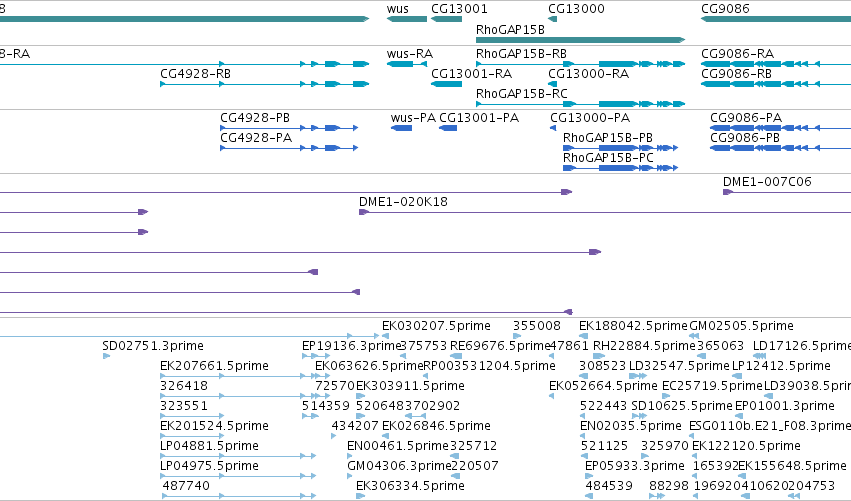Select EST EK122120.5prime
Screen dimensions: 851x501
pos(746,446)
